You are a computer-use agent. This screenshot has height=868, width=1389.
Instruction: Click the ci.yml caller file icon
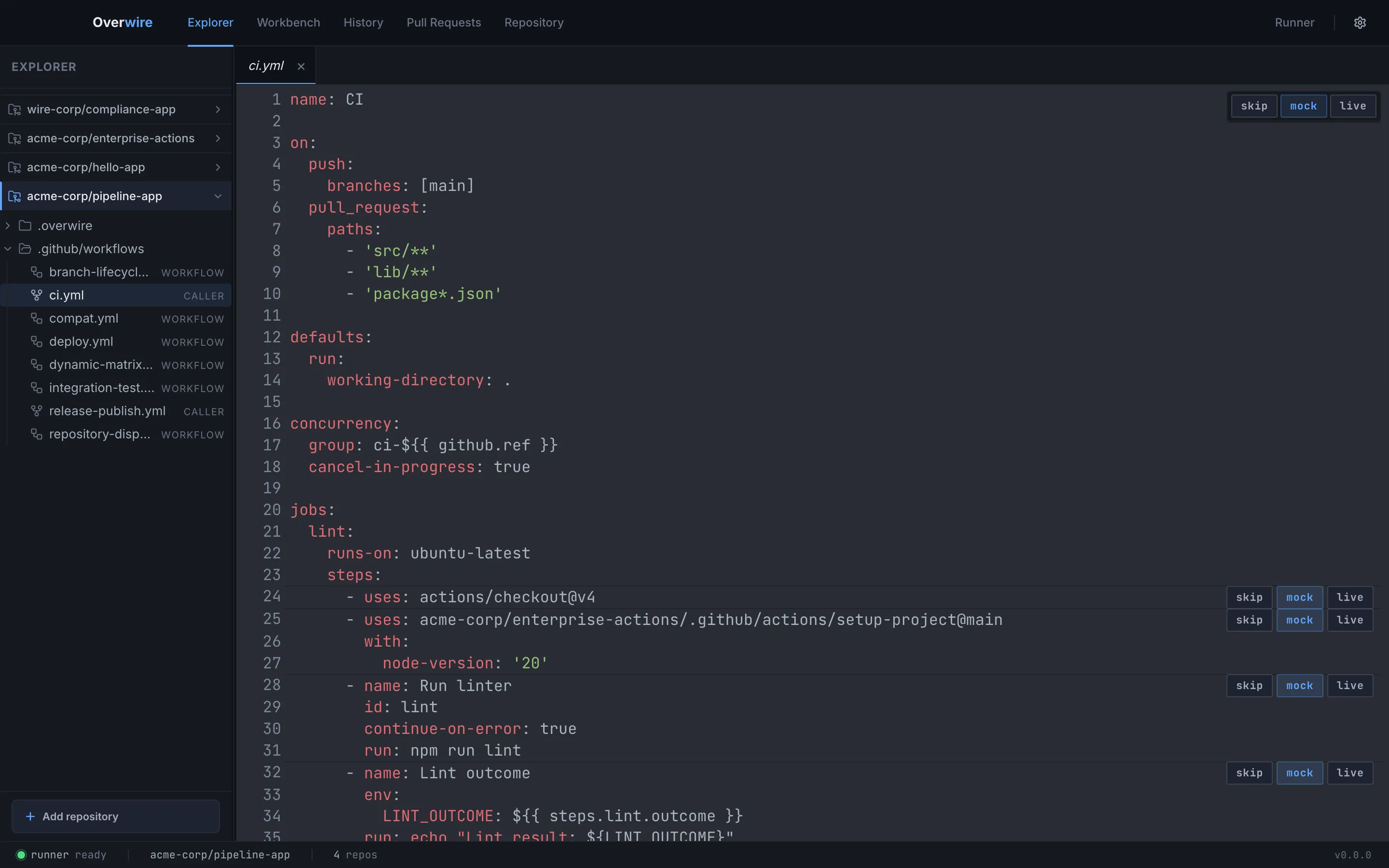coord(37,295)
